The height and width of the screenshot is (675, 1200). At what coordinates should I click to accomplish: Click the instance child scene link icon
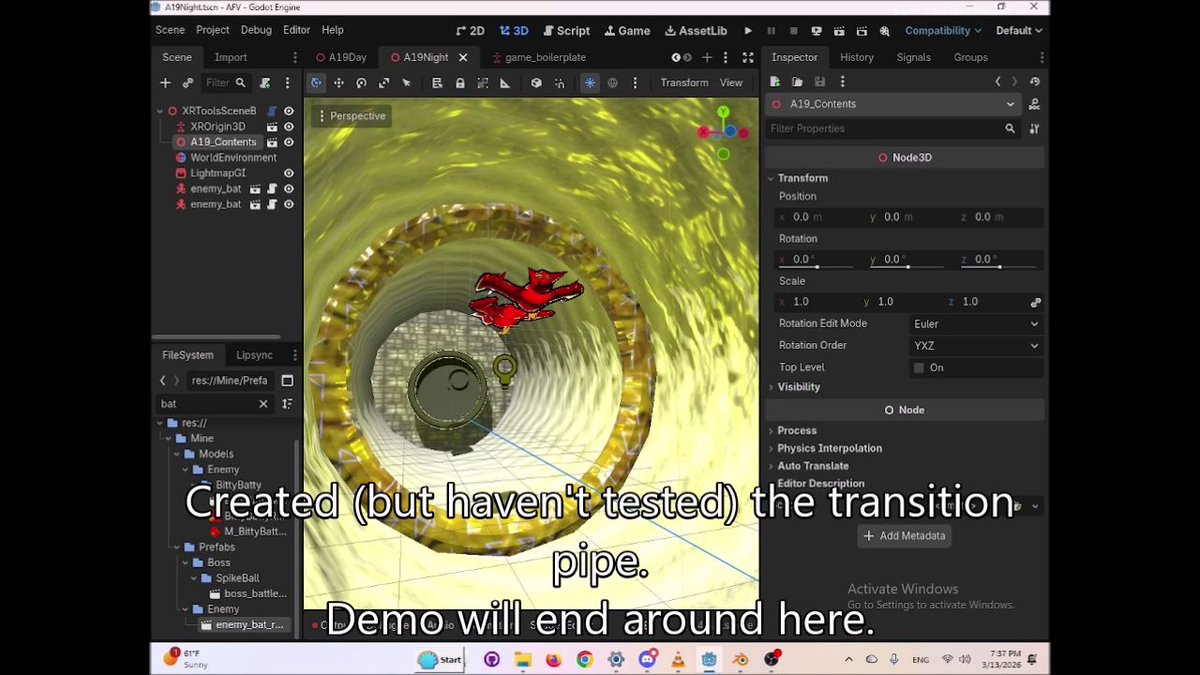tap(187, 83)
